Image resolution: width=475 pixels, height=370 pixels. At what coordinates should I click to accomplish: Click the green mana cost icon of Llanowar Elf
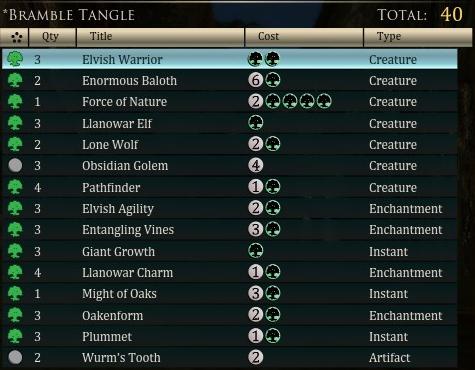[256, 123]
